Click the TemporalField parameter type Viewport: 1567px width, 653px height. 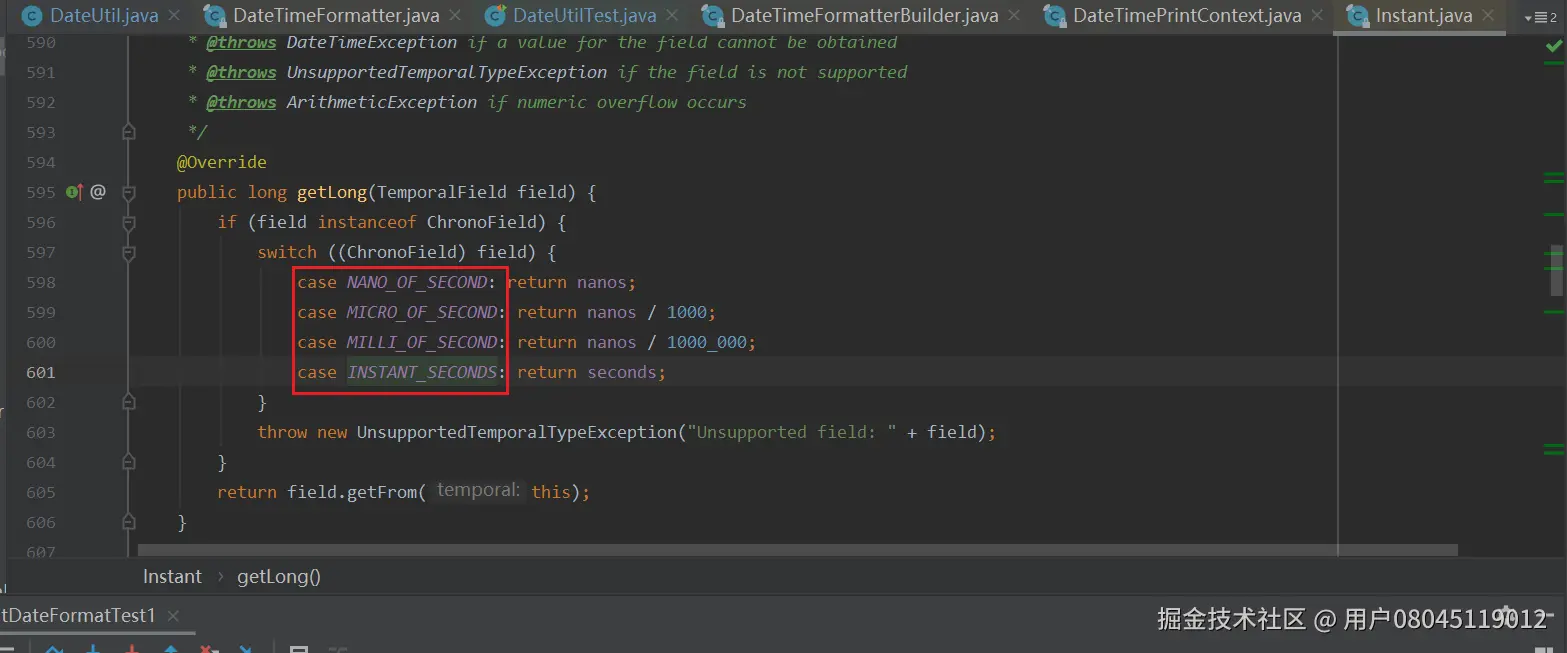click(x=442, y=192)
